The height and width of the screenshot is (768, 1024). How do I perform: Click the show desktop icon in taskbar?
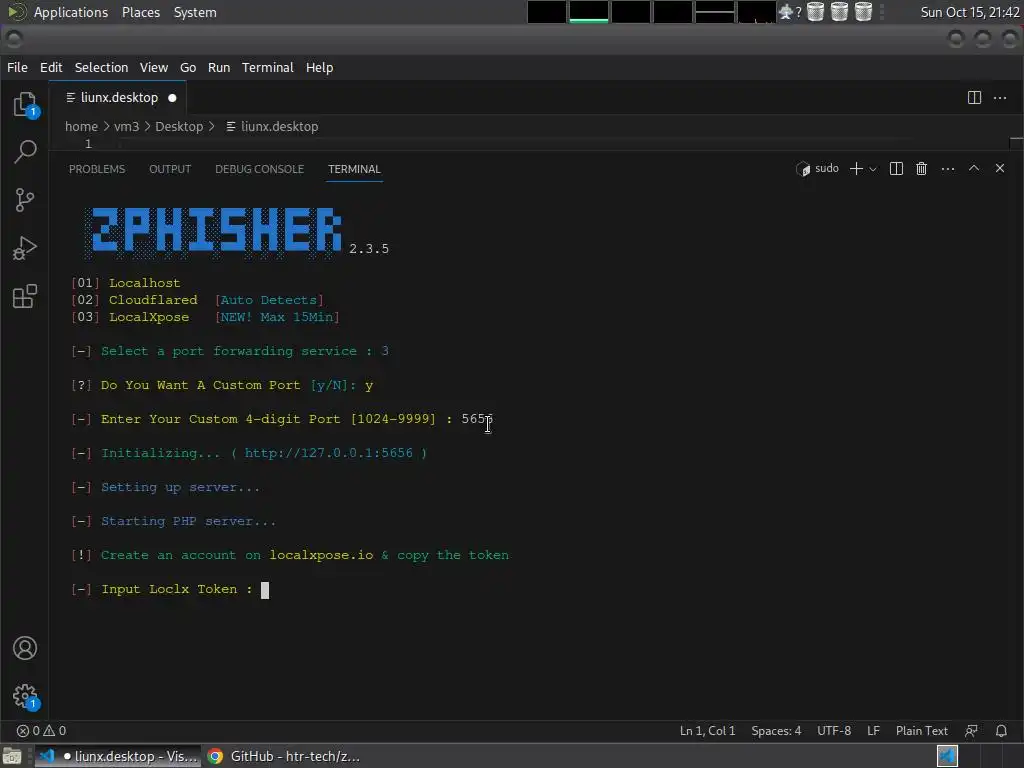12,756
